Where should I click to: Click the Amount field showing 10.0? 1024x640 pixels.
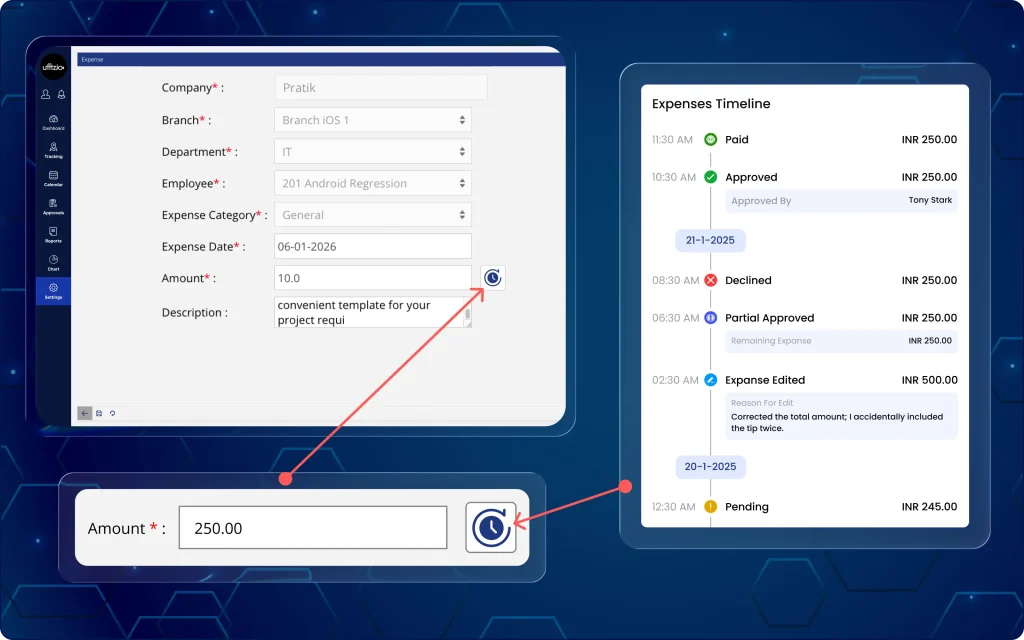[x=373, y=278]
